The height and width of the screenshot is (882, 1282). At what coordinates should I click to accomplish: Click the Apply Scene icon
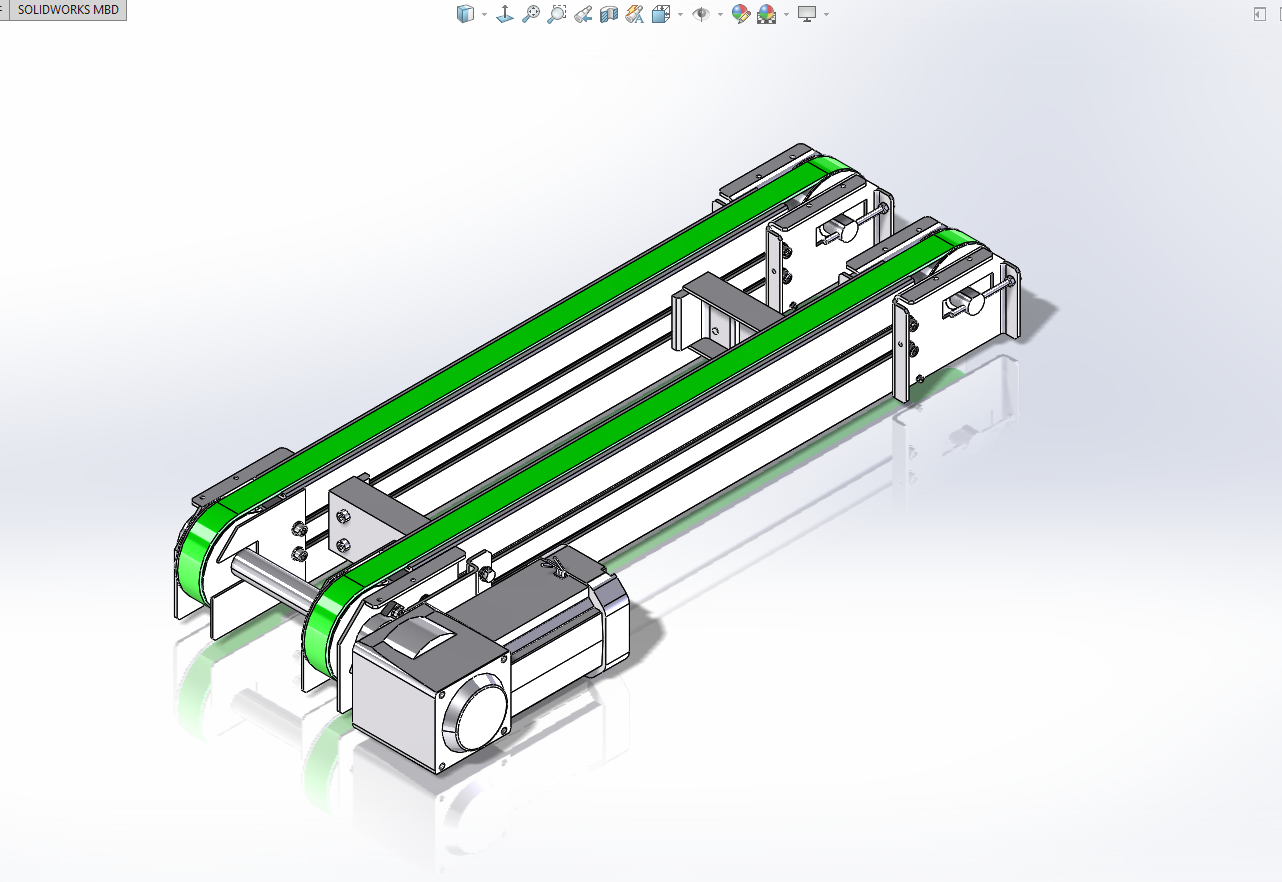pos(767,14)
